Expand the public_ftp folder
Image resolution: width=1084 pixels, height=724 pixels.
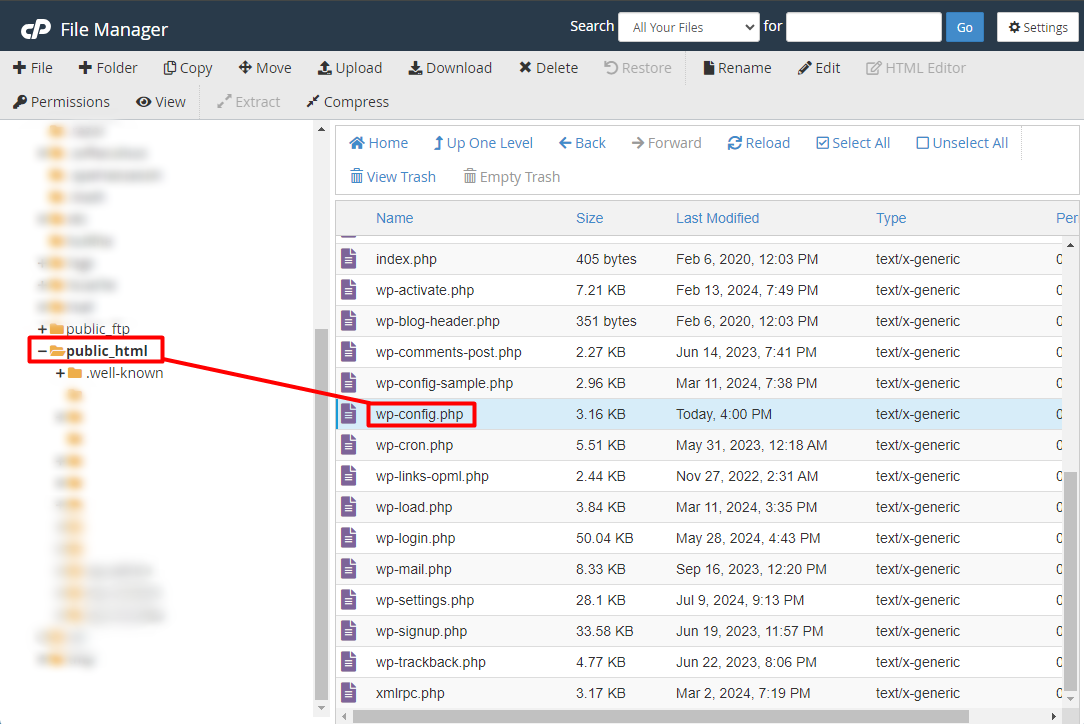(x=42, y=329)
